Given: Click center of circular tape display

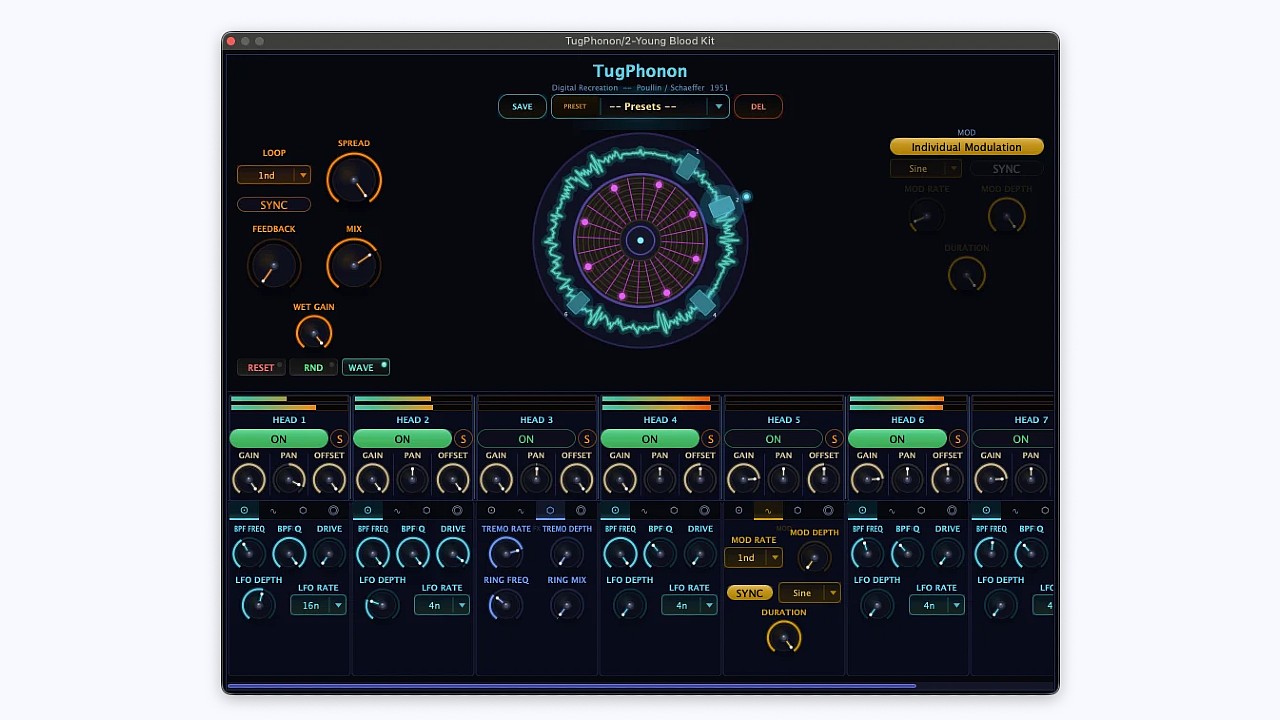Looking at the screenshot, I should (x=640, y=240).
